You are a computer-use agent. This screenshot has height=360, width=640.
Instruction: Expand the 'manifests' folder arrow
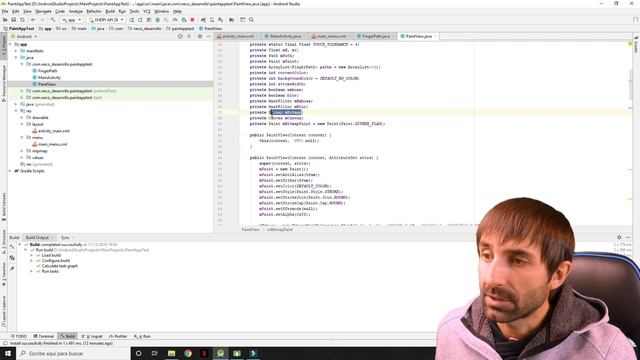pos(16,51)
